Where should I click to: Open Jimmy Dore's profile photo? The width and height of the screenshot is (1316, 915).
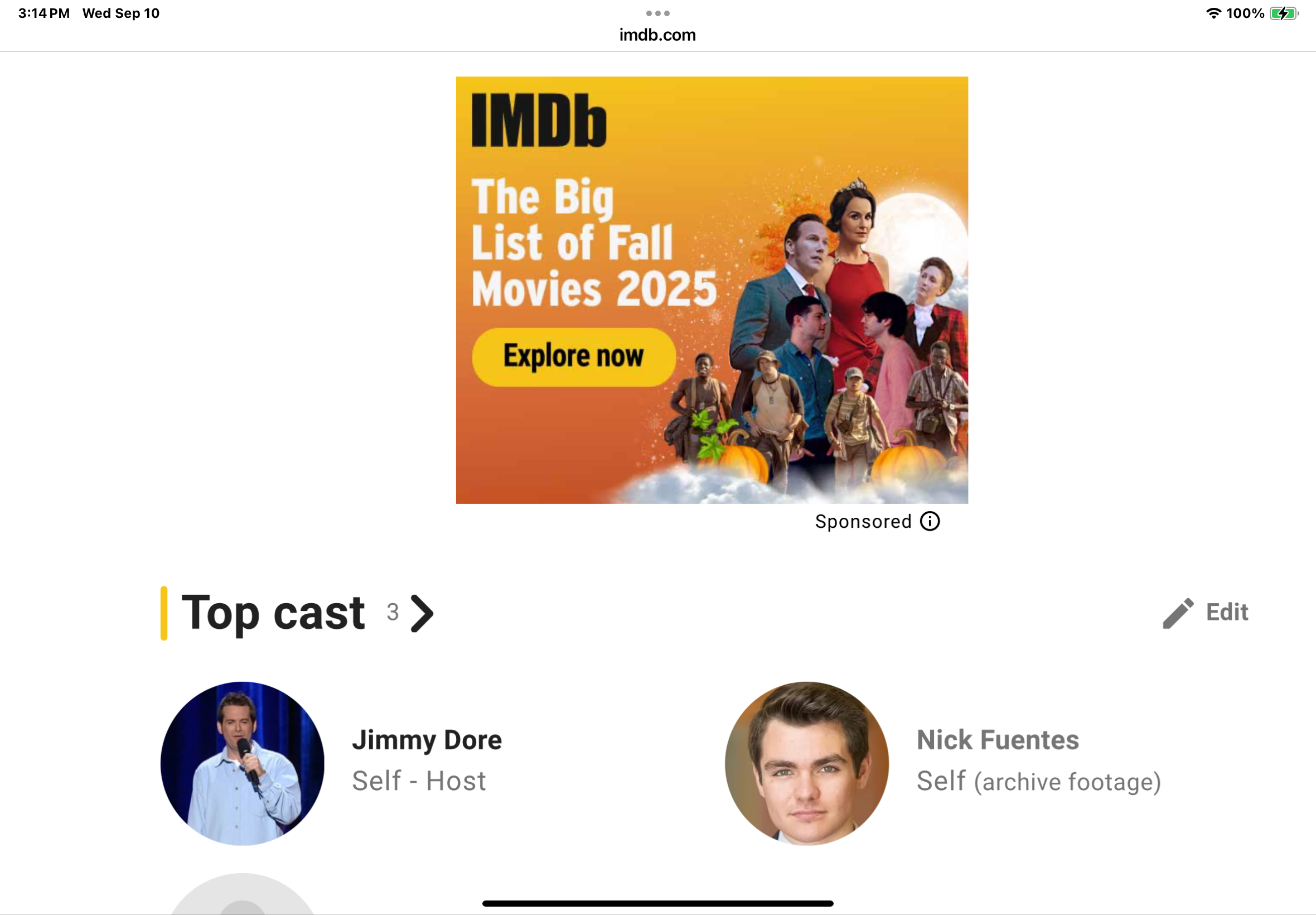pyautogui.click(x=243, y=763)
